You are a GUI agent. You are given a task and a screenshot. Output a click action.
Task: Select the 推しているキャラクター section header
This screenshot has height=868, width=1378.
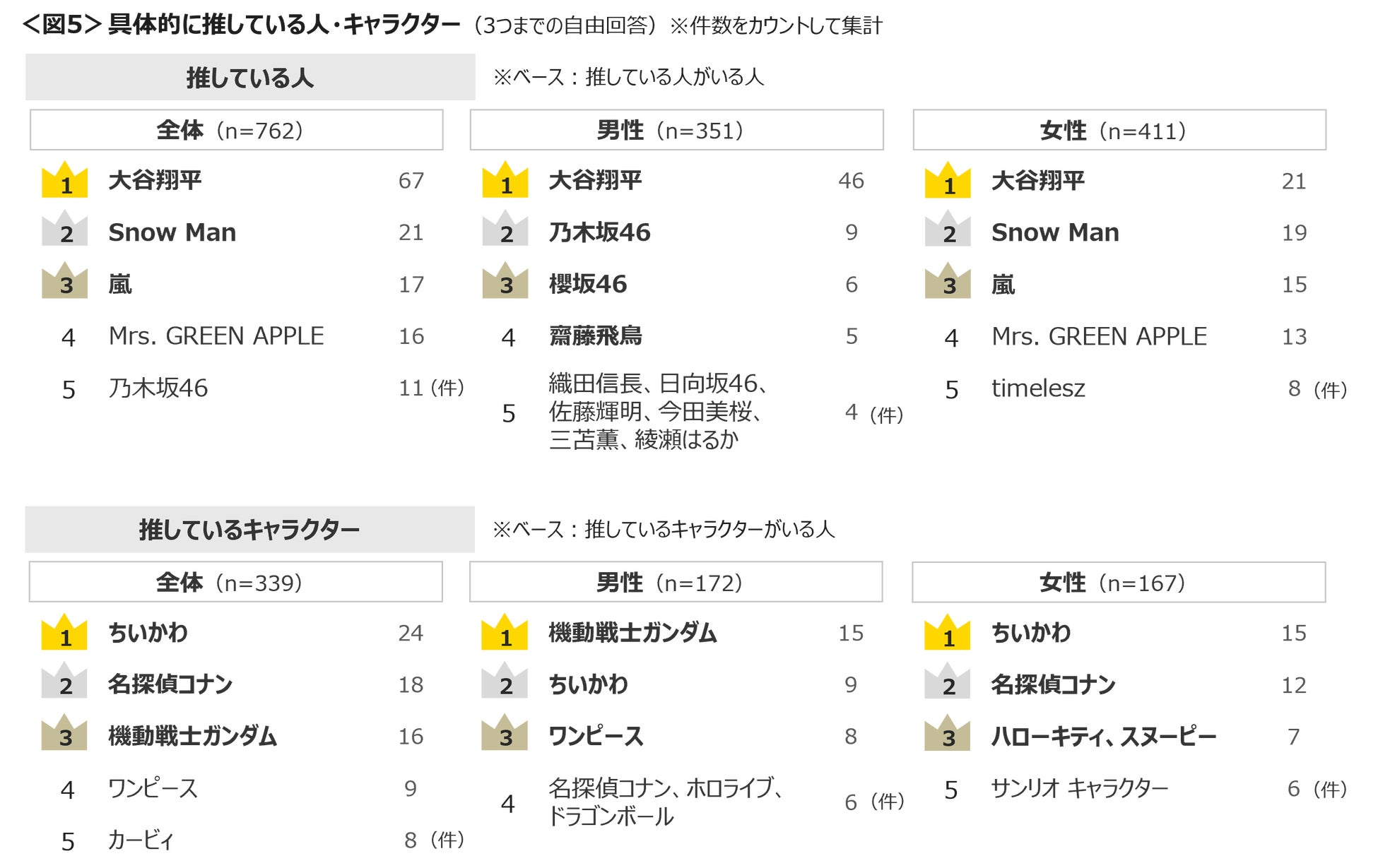(249, 530)
